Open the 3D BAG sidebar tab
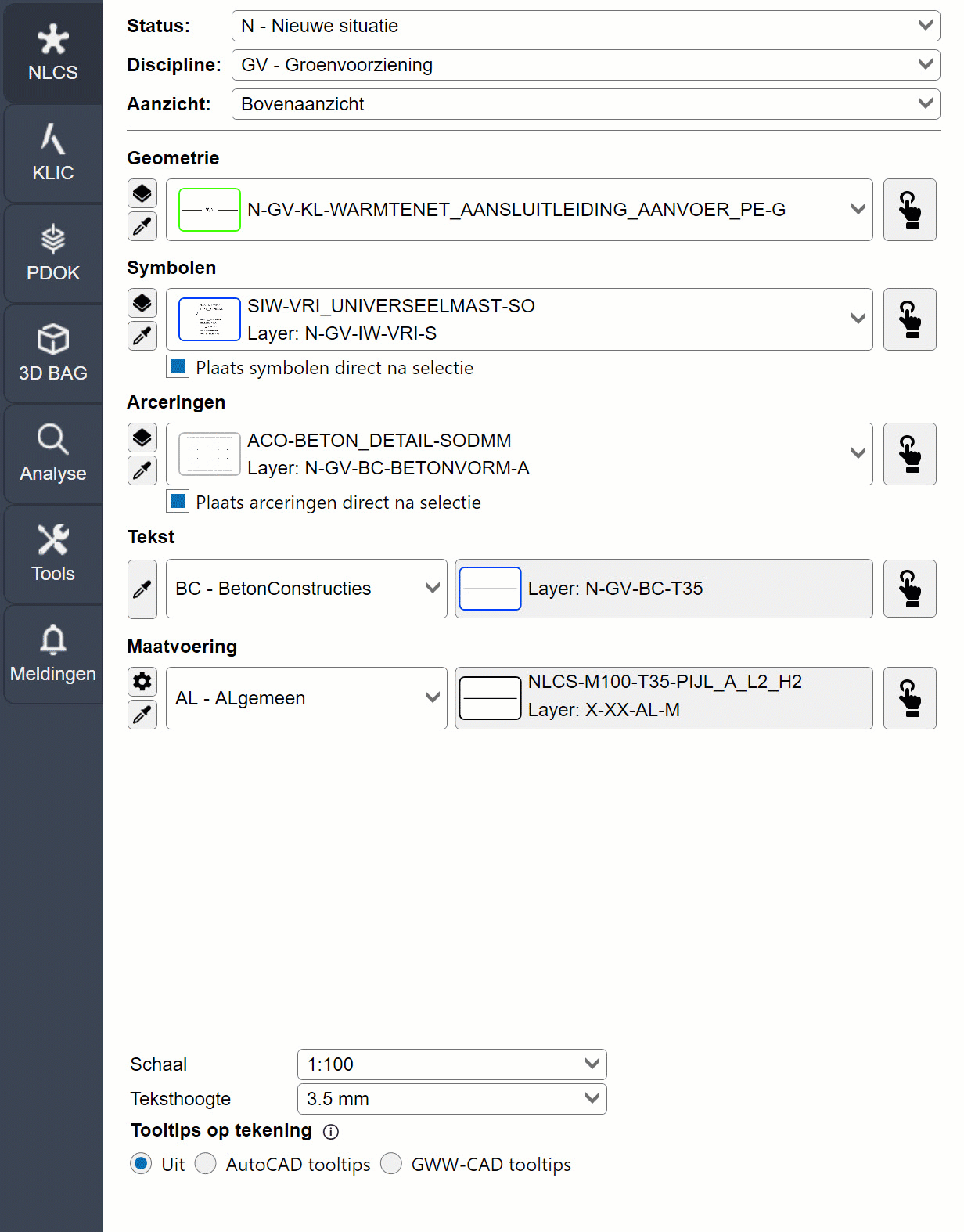 [x=52, y=354]
